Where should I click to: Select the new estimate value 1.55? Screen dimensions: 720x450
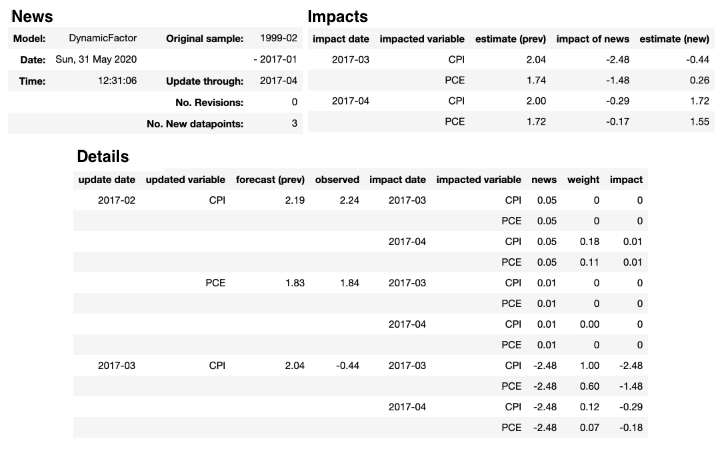(699, 122)
